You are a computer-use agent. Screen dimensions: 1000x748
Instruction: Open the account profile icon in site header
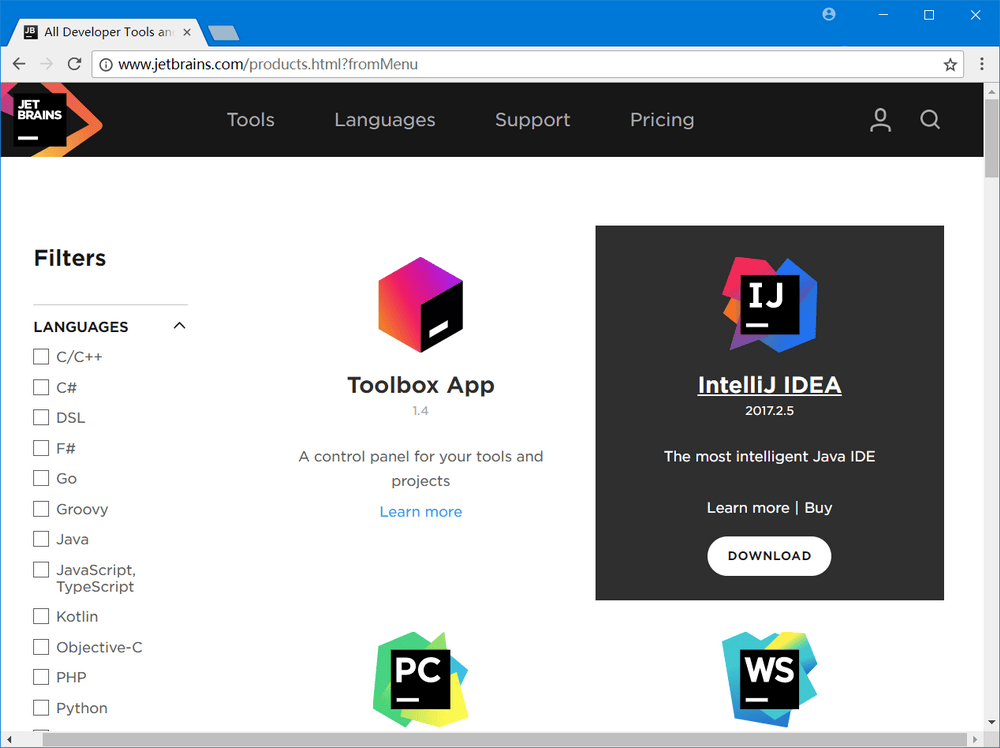coord(880,120)
